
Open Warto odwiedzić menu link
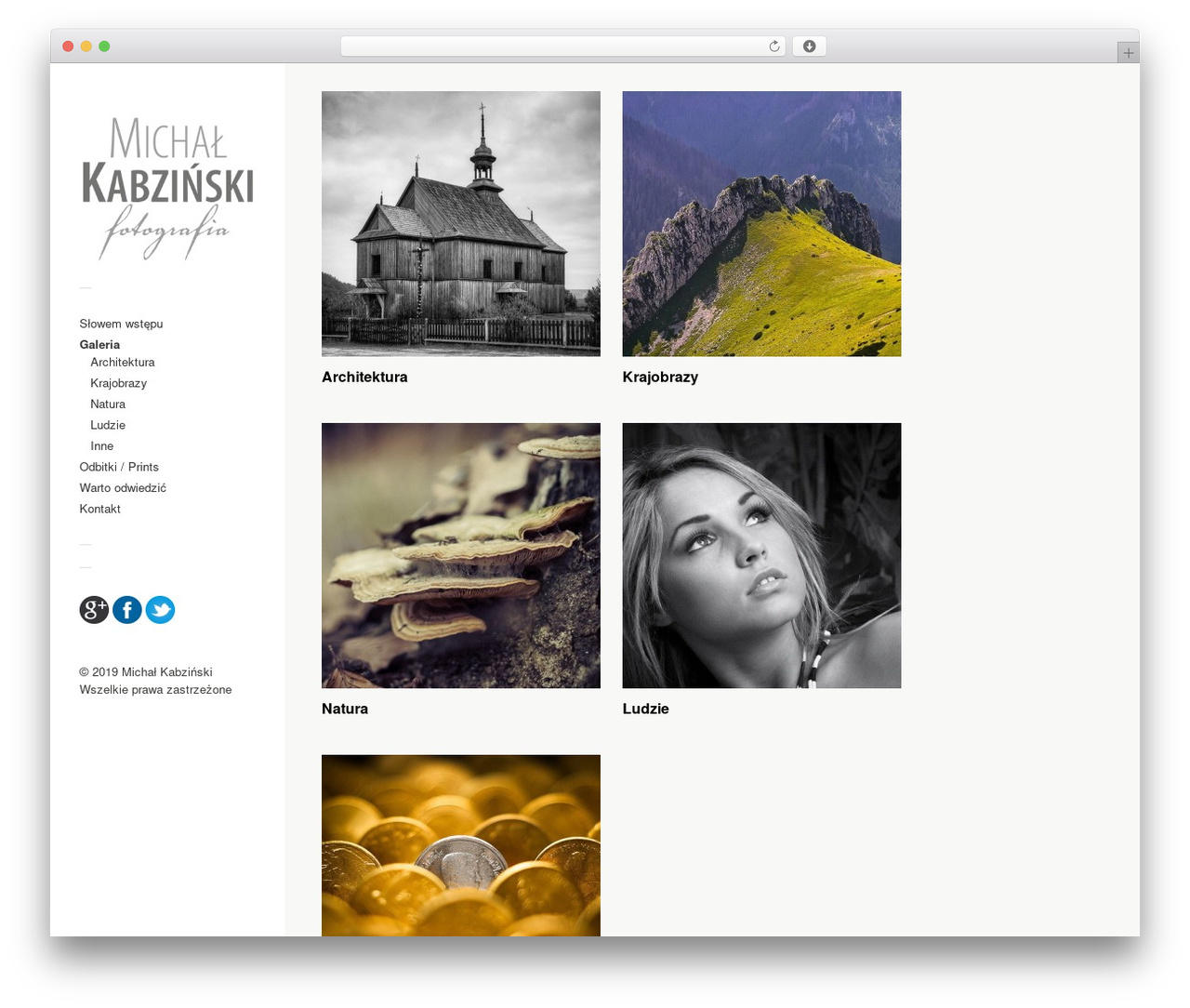coord(123,487)
